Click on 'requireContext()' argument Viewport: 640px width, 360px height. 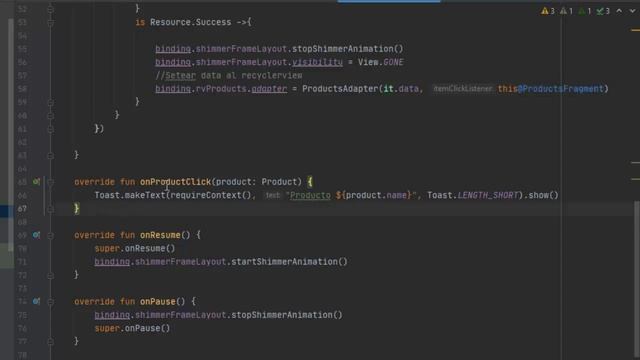[x=211, y=195]
